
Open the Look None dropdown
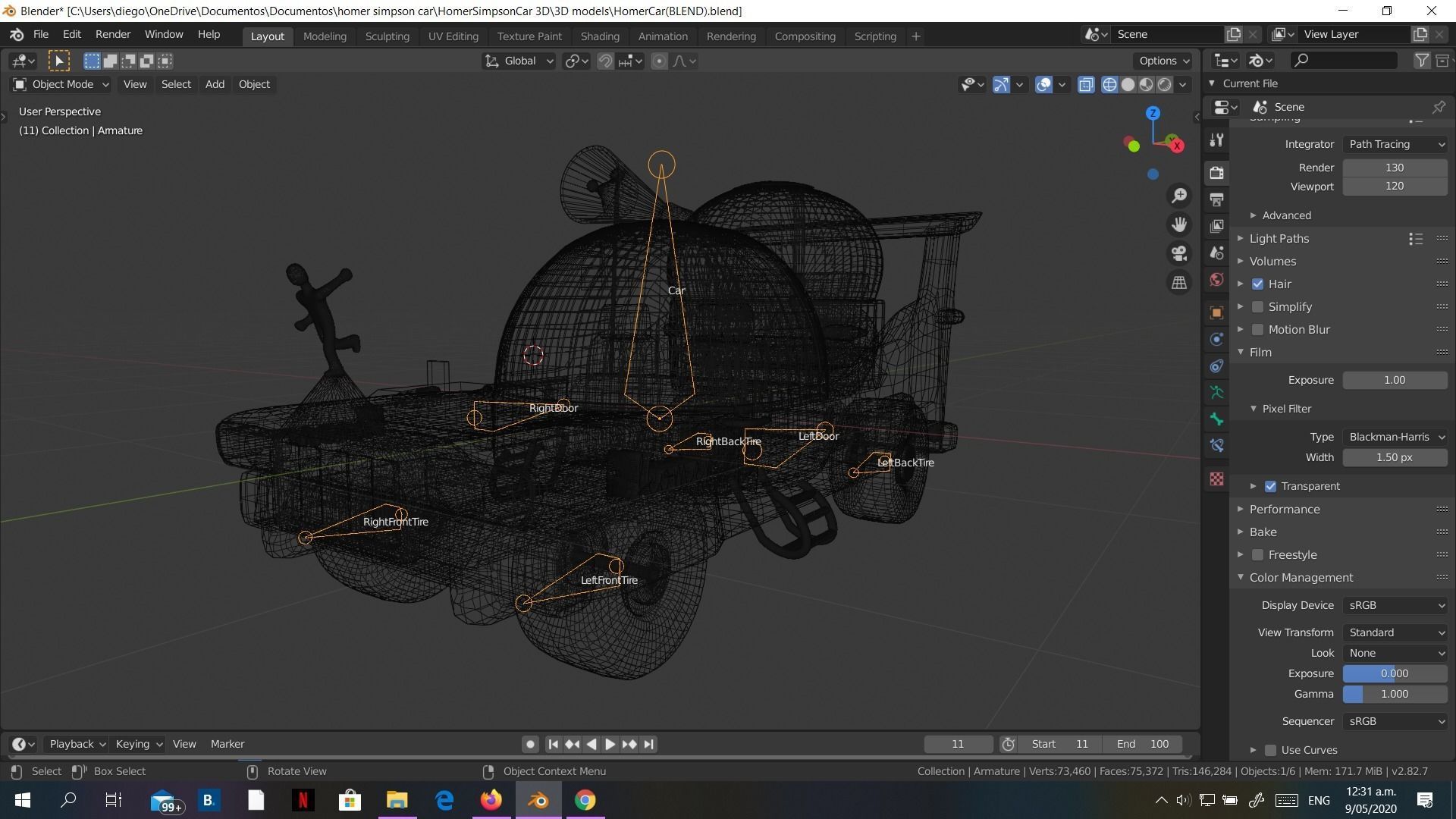[1395, 653]
